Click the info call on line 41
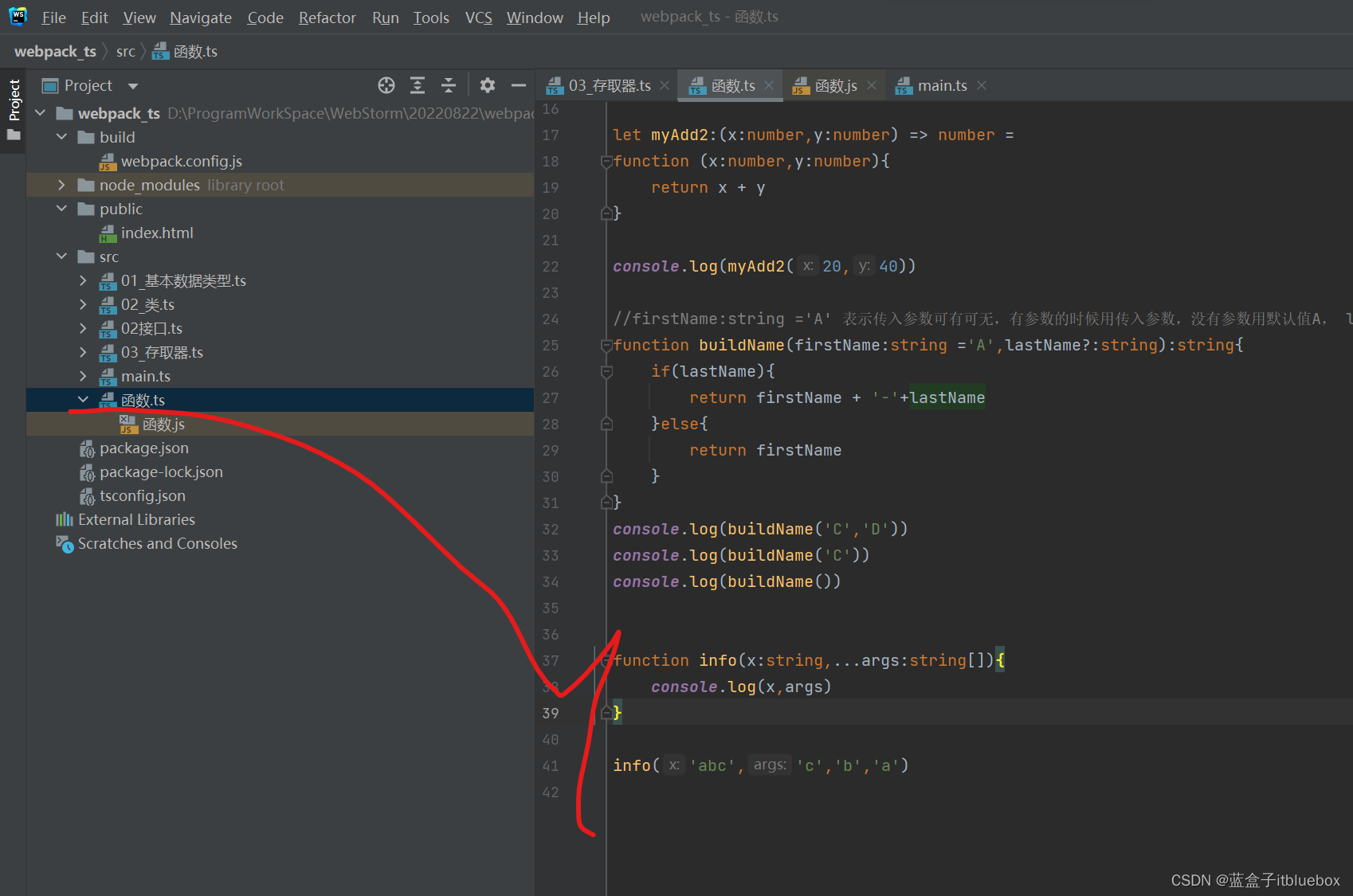Image resolution: width=1353 pixels, height=896 pixels. pos(761,765)
